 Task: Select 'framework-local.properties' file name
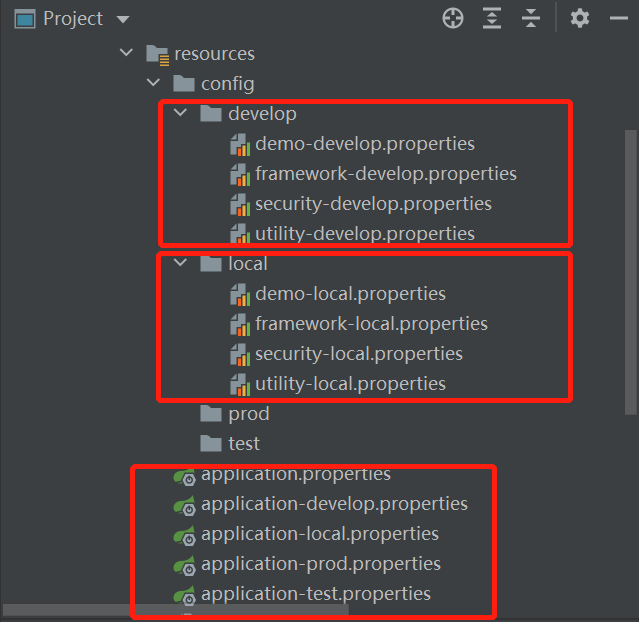click(371, 324)
